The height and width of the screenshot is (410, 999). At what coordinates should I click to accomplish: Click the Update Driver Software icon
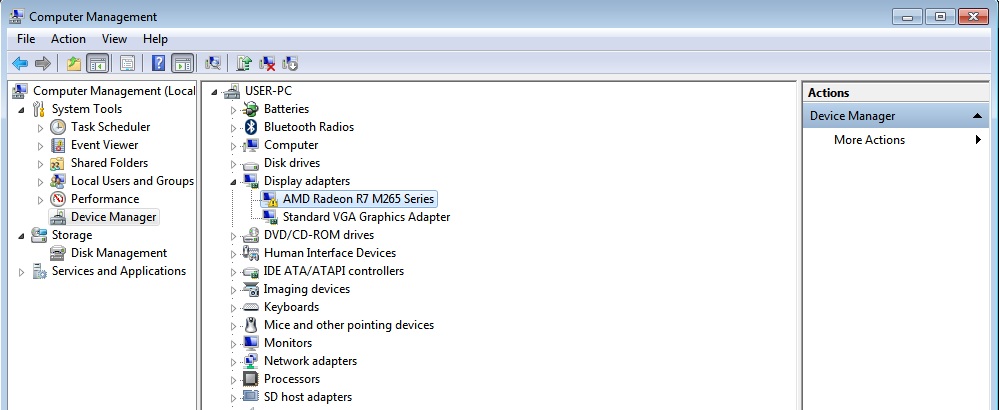tap(244, 64)
